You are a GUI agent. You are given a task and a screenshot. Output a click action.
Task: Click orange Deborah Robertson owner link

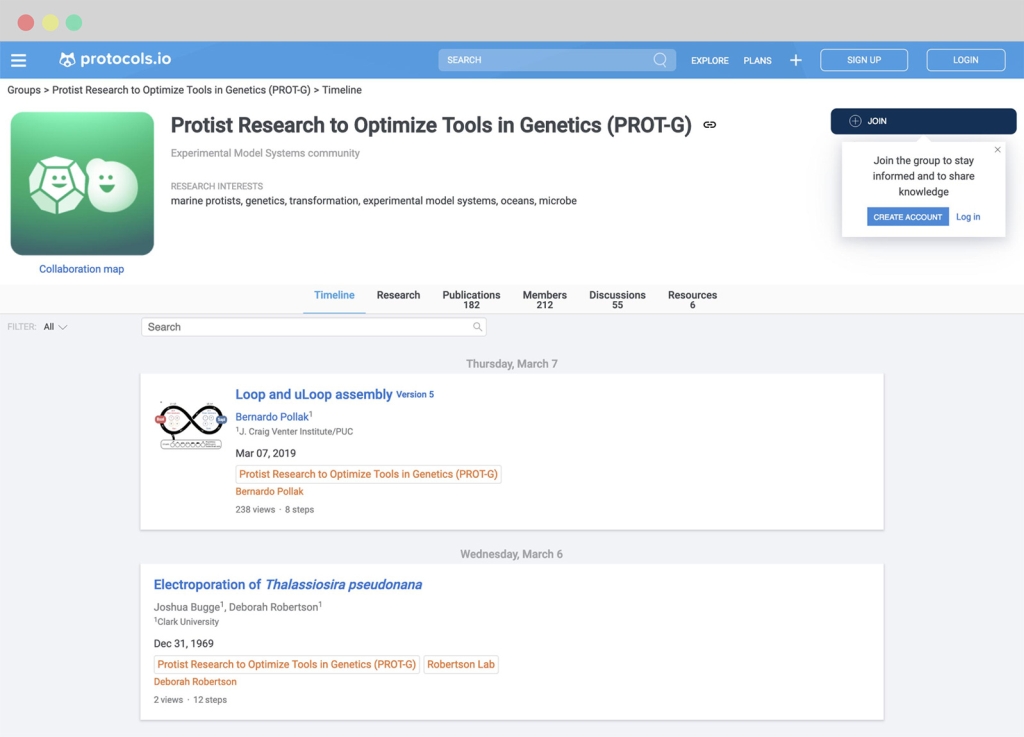pos(195,682)
